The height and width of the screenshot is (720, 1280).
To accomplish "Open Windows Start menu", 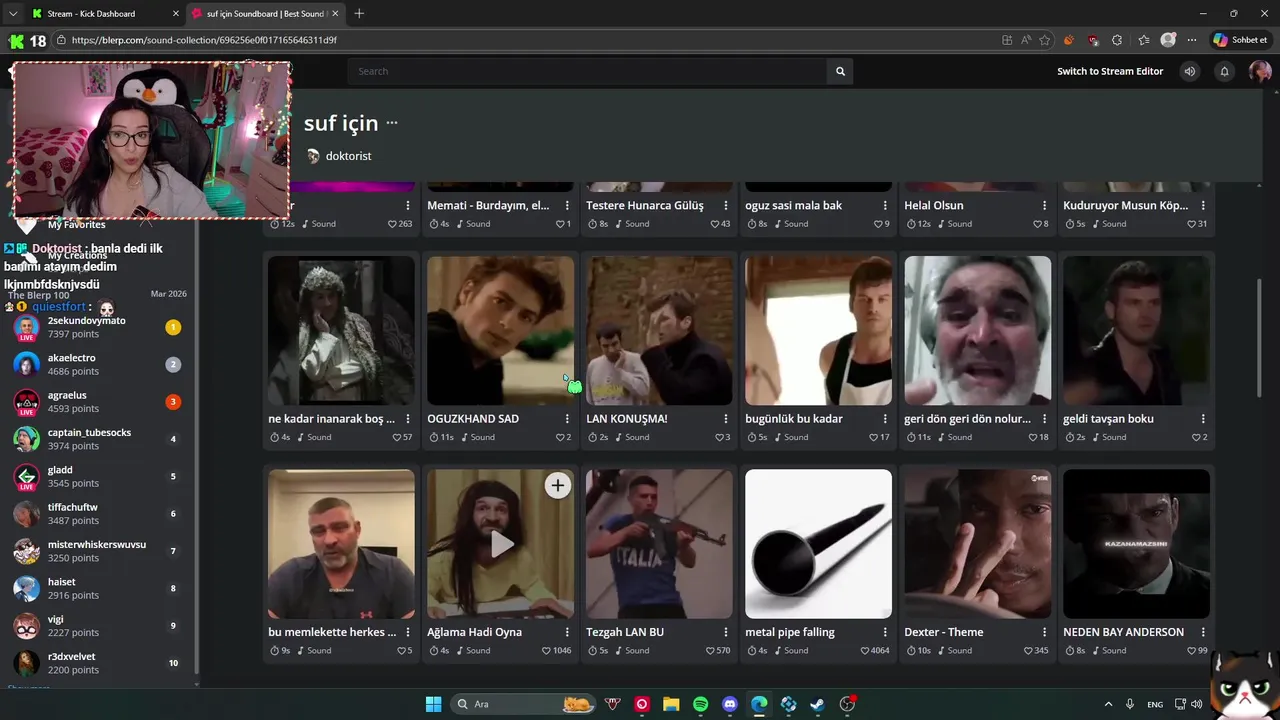I will click(433, 704).
